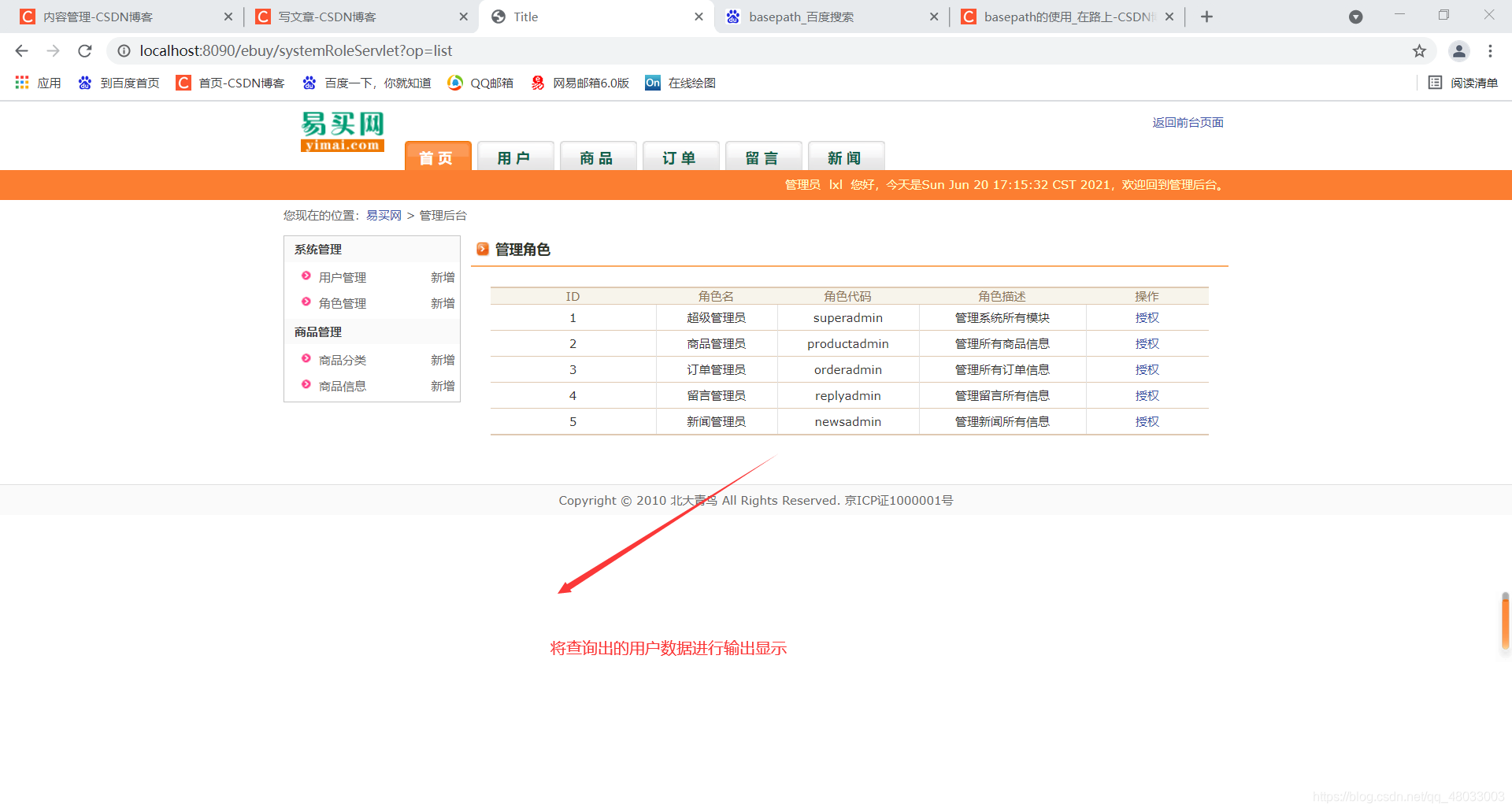Click 授权 for 商品管理员 row
Screen dimensions: 1512x811
(1147, 343)
